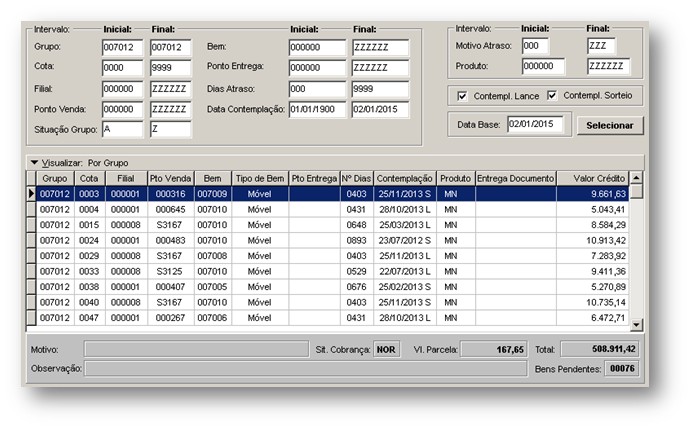Click Cota cell 0024
The height and width of the screenshot is (429, 691).
(x=89, y=240)
